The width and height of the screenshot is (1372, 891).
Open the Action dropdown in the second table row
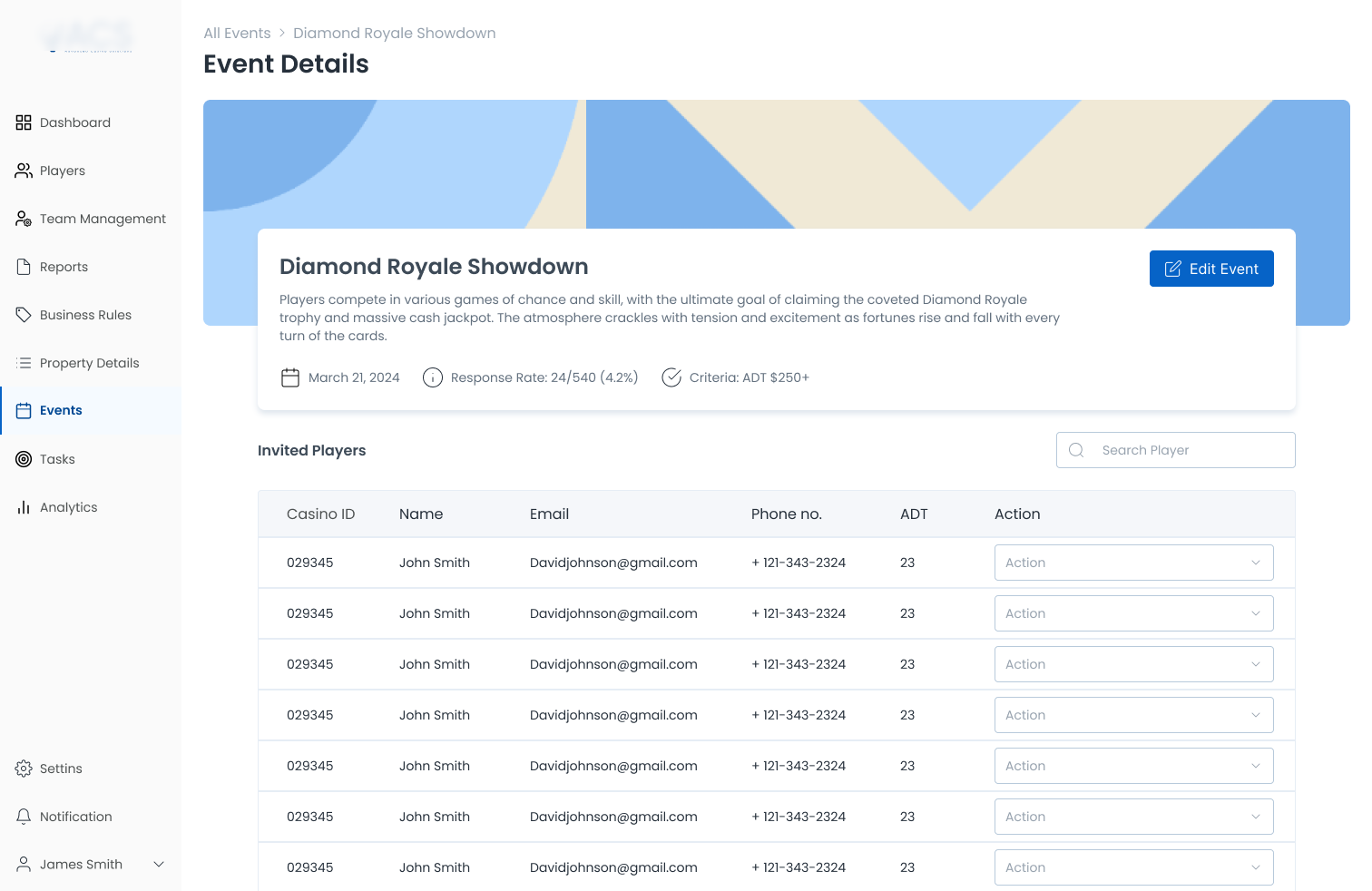(x=1134, y=613)
